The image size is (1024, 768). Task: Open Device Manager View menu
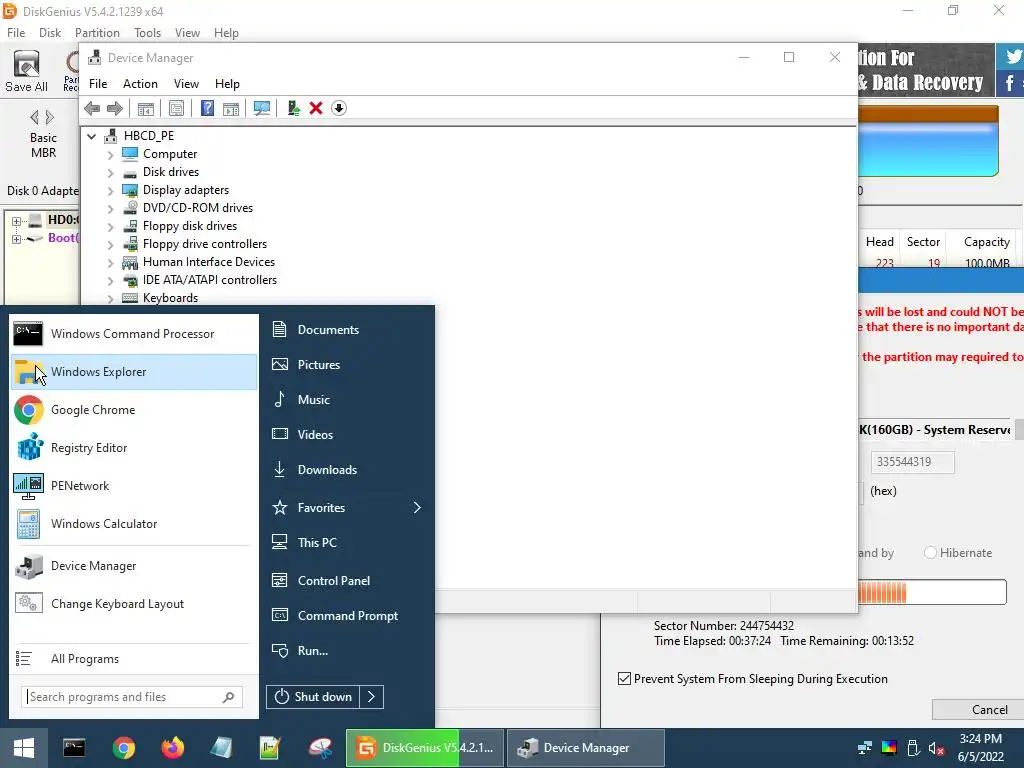click(186, 84)
